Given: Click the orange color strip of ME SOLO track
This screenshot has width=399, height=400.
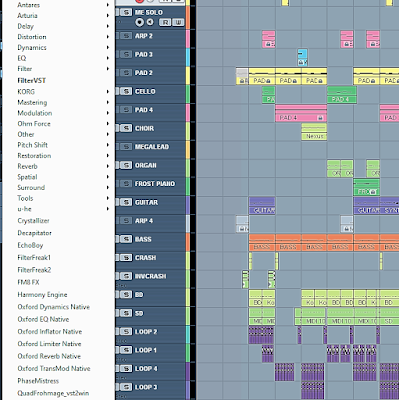Looking at the screenshot, I should [x=188, y=18].
